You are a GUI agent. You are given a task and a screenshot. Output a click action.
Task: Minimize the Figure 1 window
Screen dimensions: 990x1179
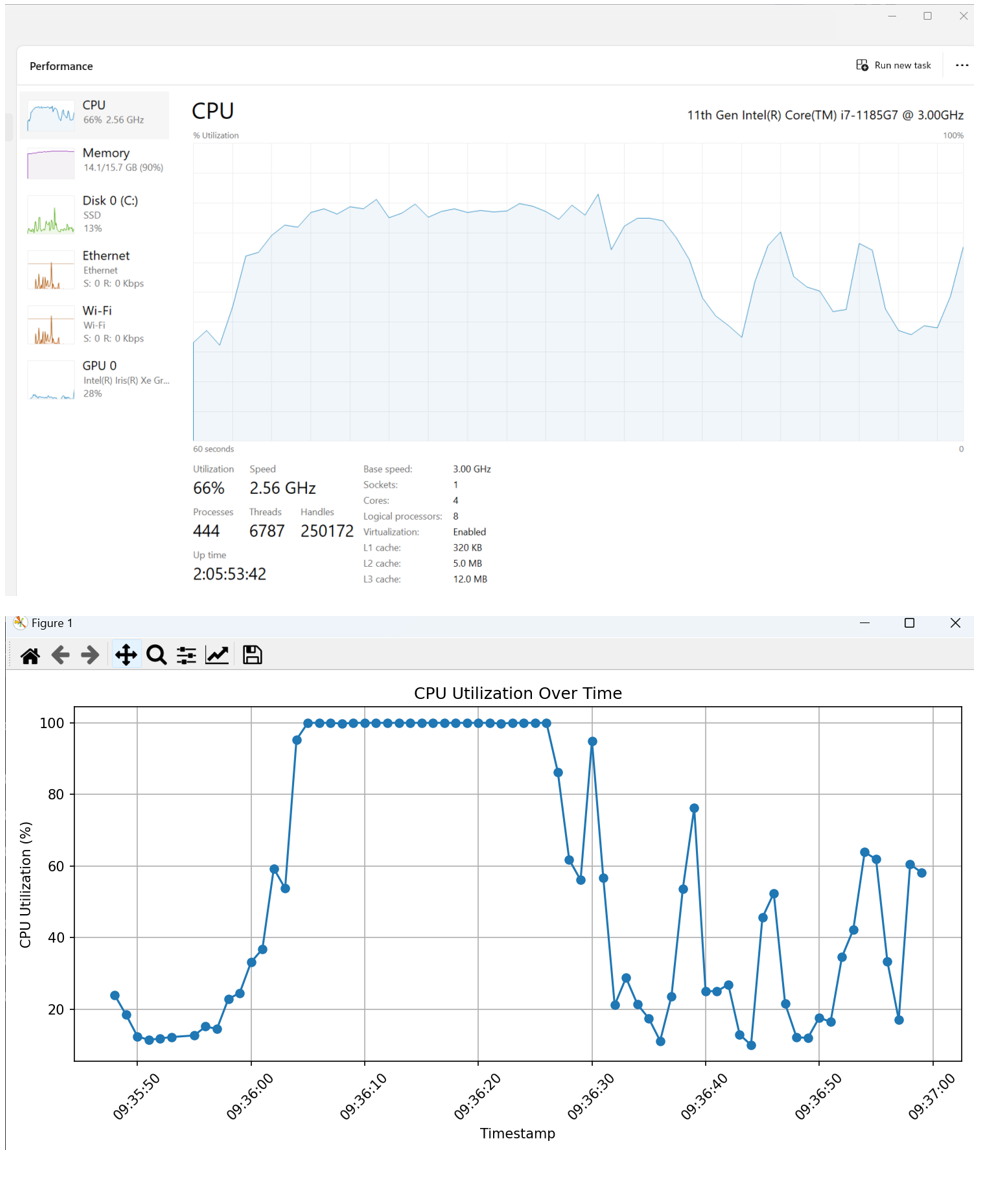(x=864, y=623)
